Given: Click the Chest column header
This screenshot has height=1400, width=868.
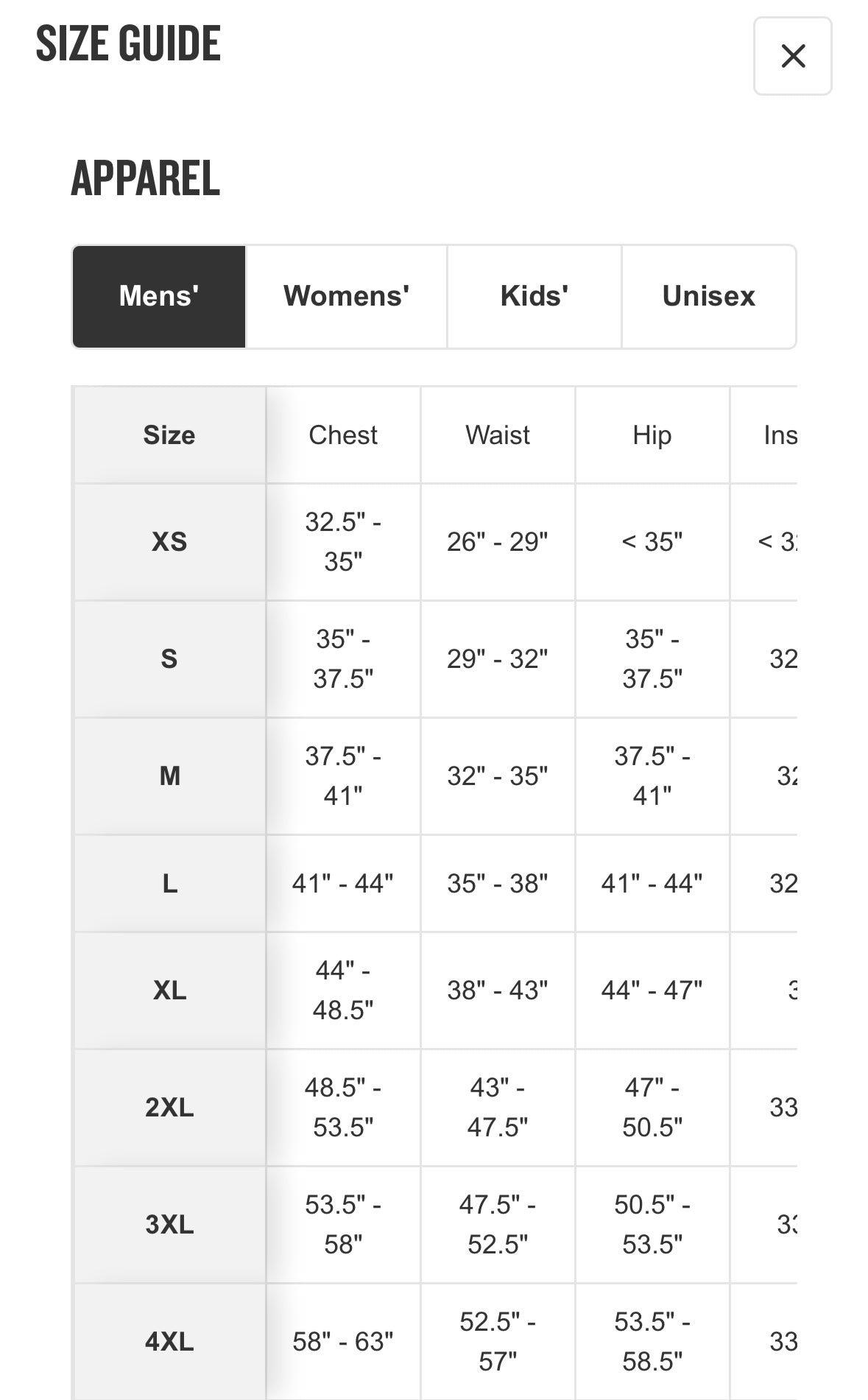Looking at the screenshot, I should click(343, 435).
